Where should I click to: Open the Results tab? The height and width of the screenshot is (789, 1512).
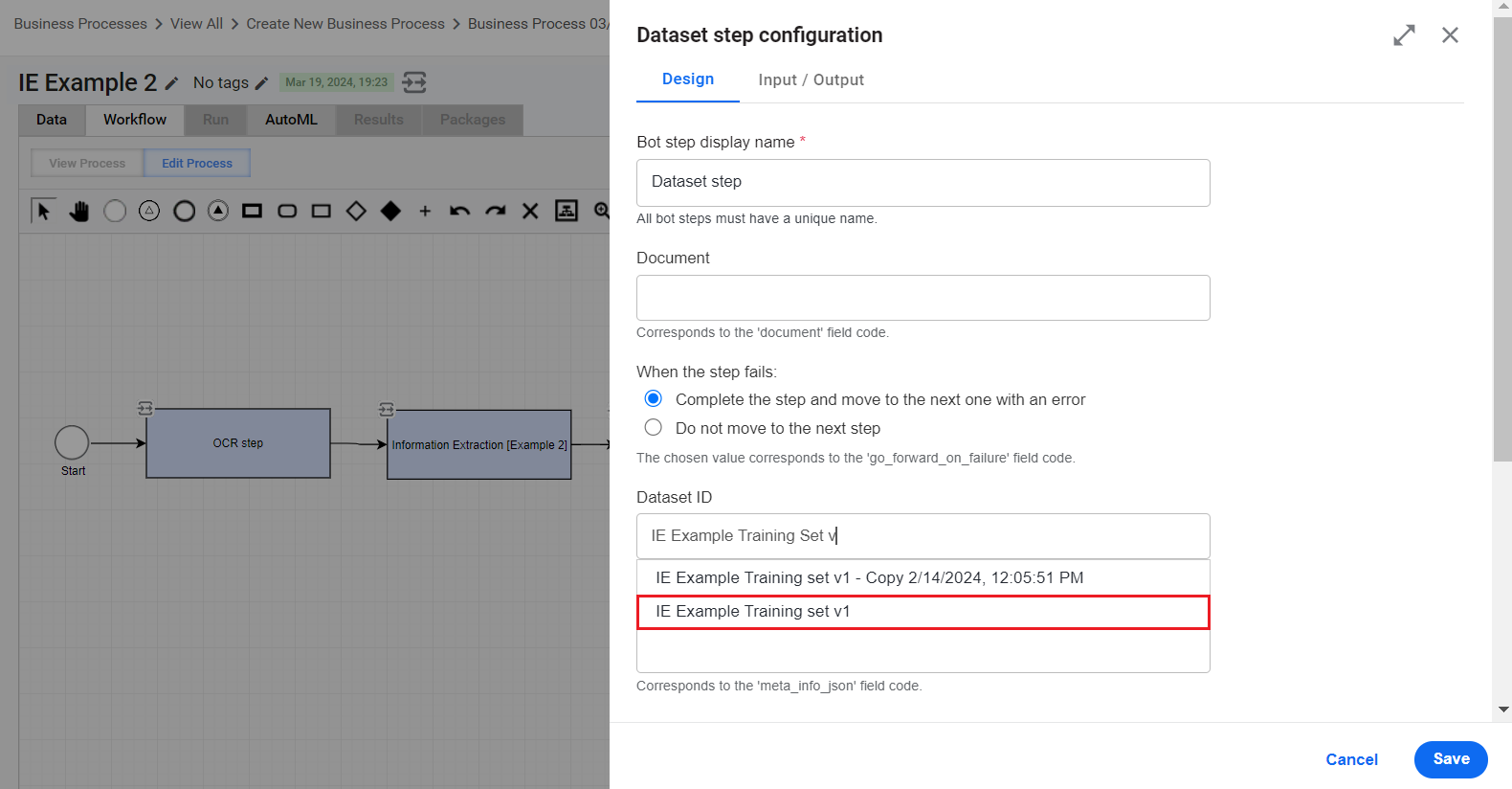click(379, 120)
